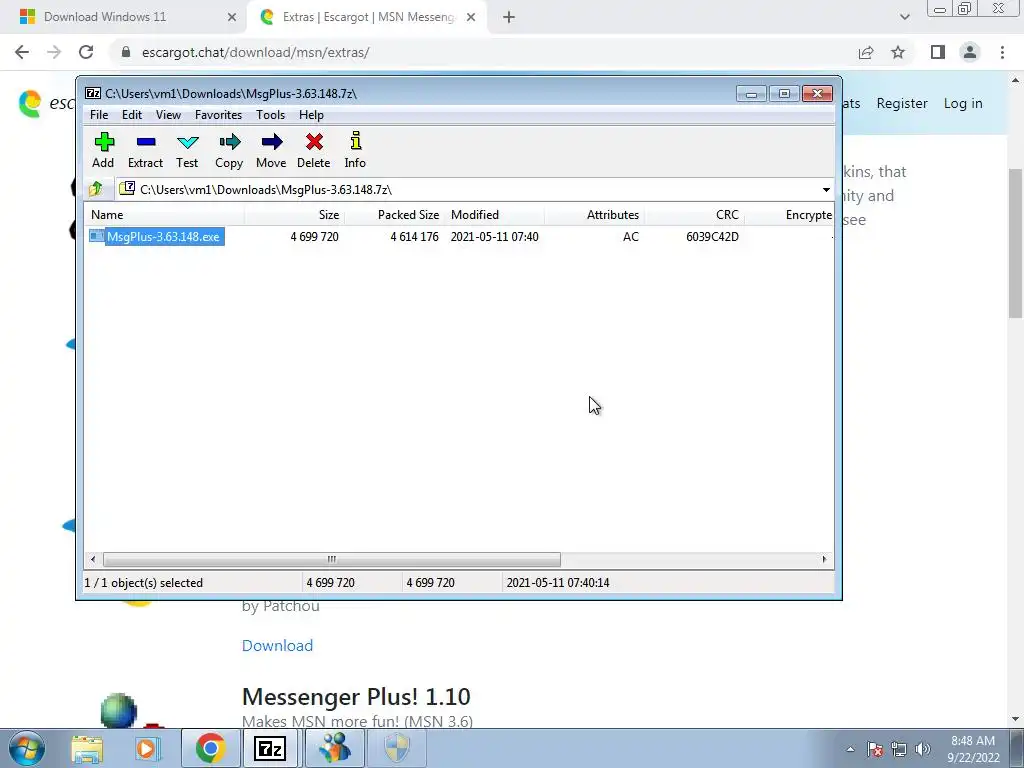This screenshot has width=1024, height=768.
Task: Expand the 7-Zip address path dropdown
Action: click(826, 189)
